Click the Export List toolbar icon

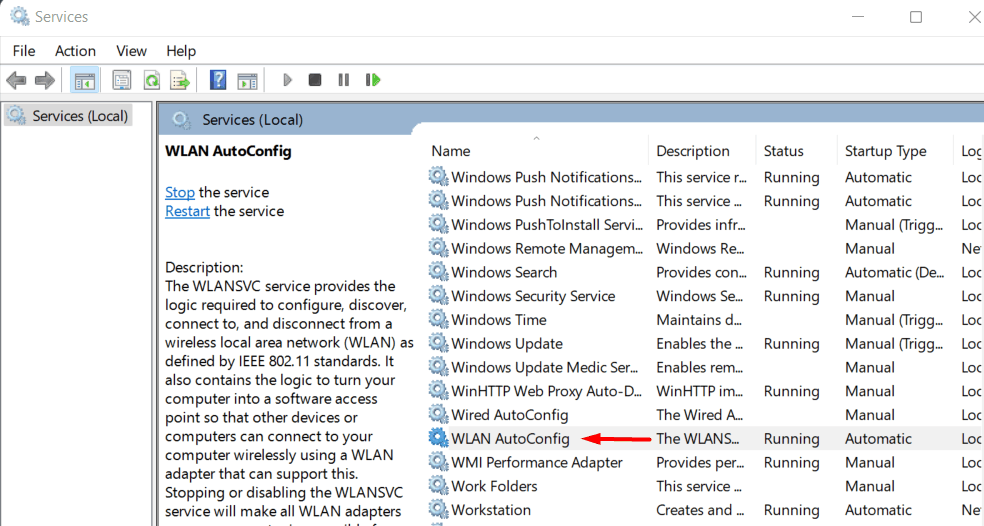point(179,80)
